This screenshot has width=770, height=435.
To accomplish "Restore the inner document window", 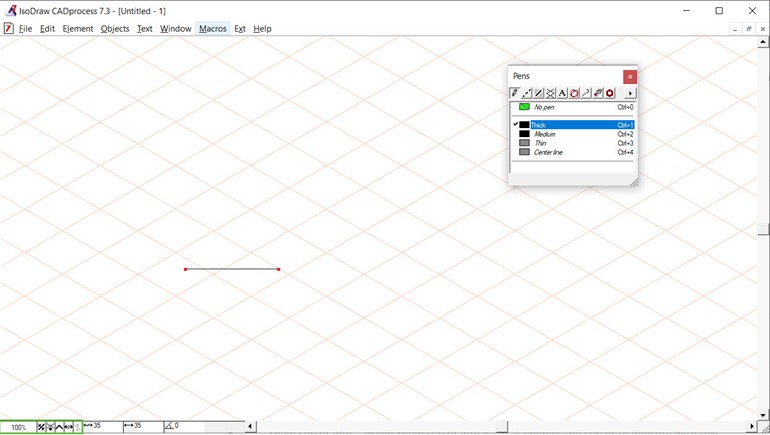I will 748,29.
